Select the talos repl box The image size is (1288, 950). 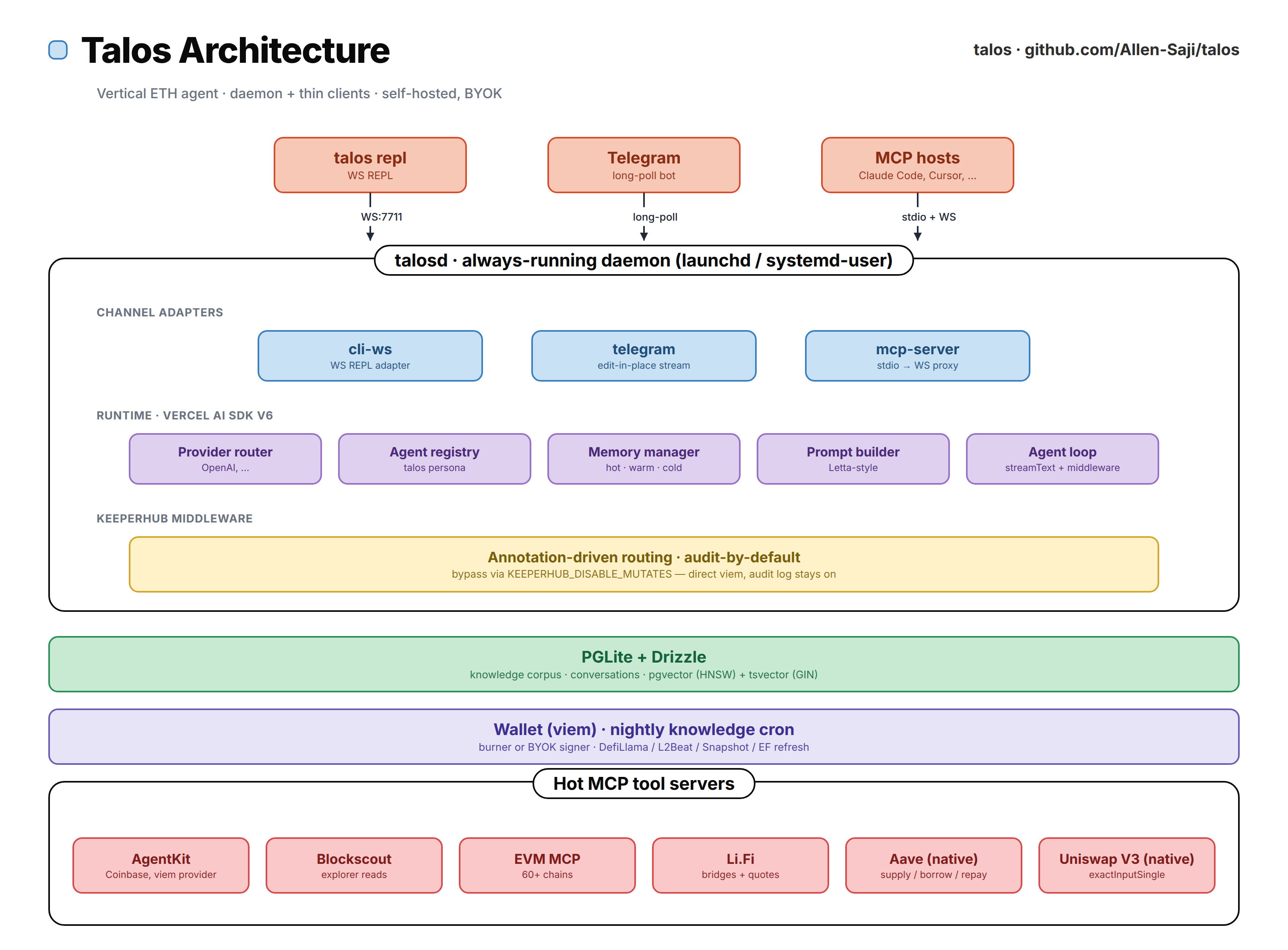(x=370, y=165)
